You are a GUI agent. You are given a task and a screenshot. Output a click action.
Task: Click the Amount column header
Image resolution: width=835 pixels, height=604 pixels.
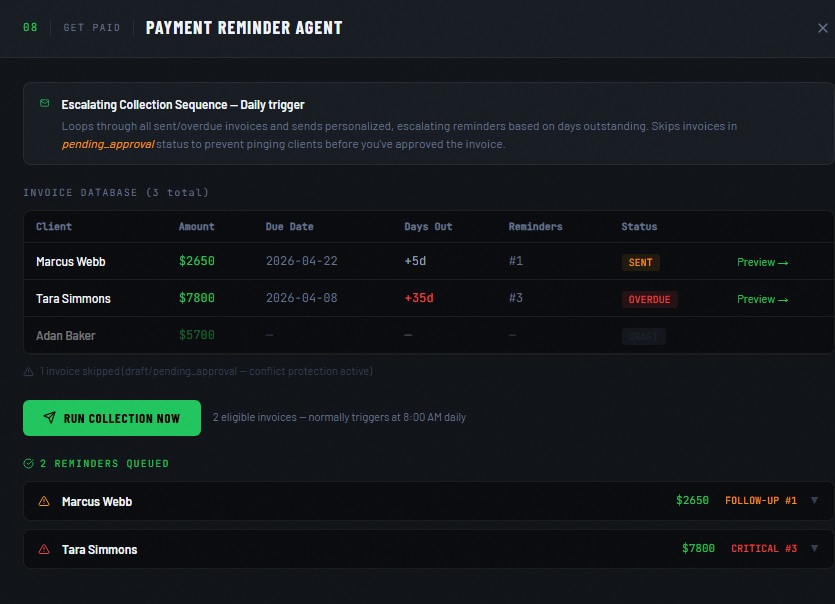(x=196, y=226)
